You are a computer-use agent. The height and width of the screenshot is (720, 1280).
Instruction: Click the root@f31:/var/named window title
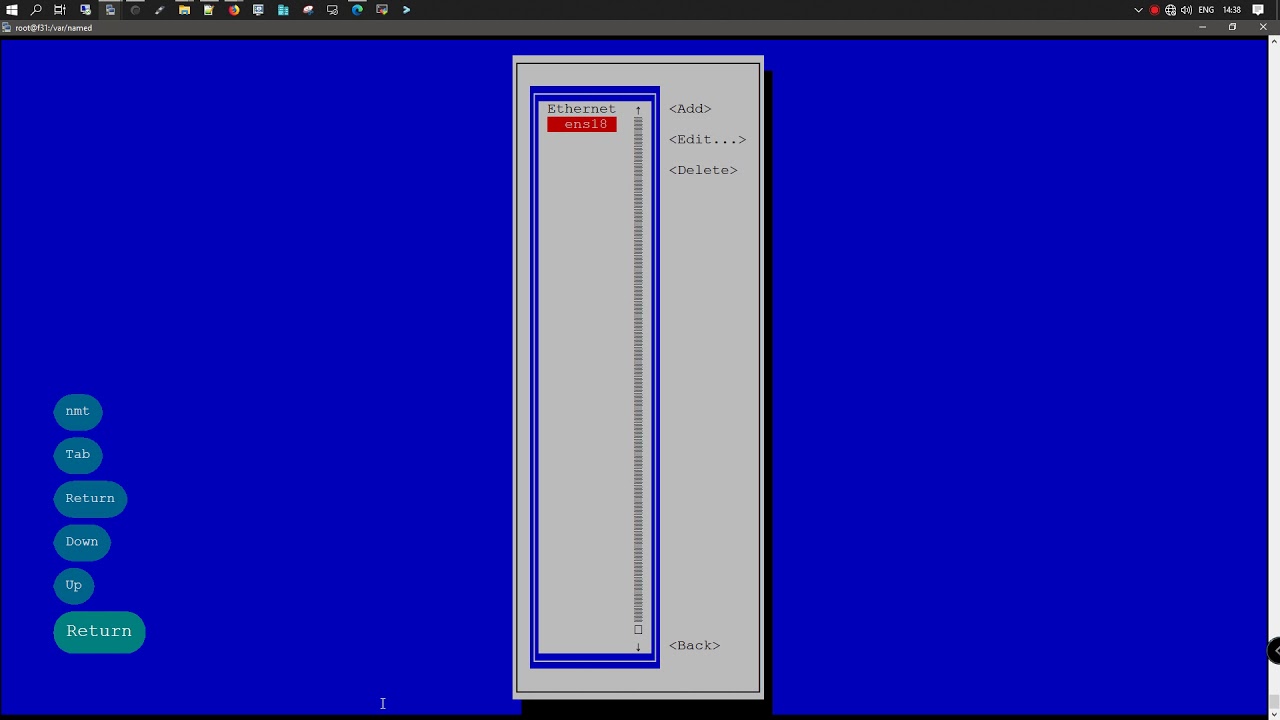pos(53,28)
